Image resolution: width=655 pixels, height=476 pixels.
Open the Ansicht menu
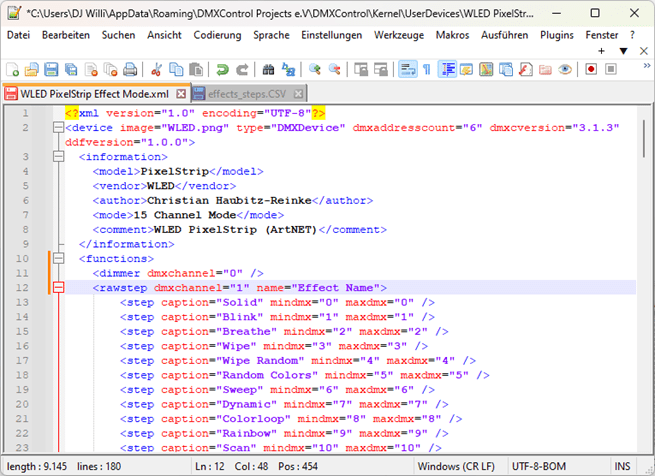(x=164, y=35)
